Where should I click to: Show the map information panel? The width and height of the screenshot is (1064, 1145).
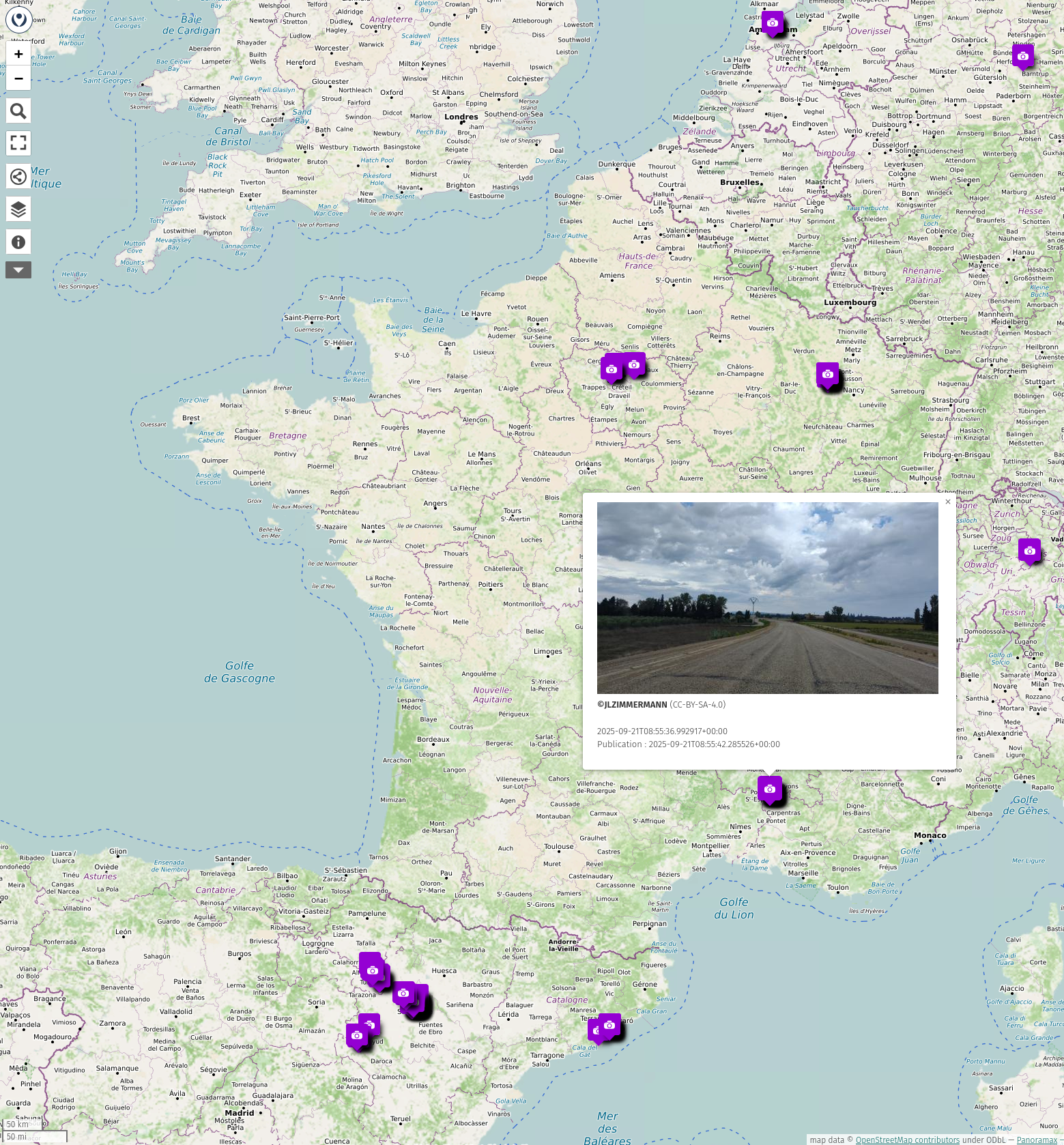[x=18, y=242]
